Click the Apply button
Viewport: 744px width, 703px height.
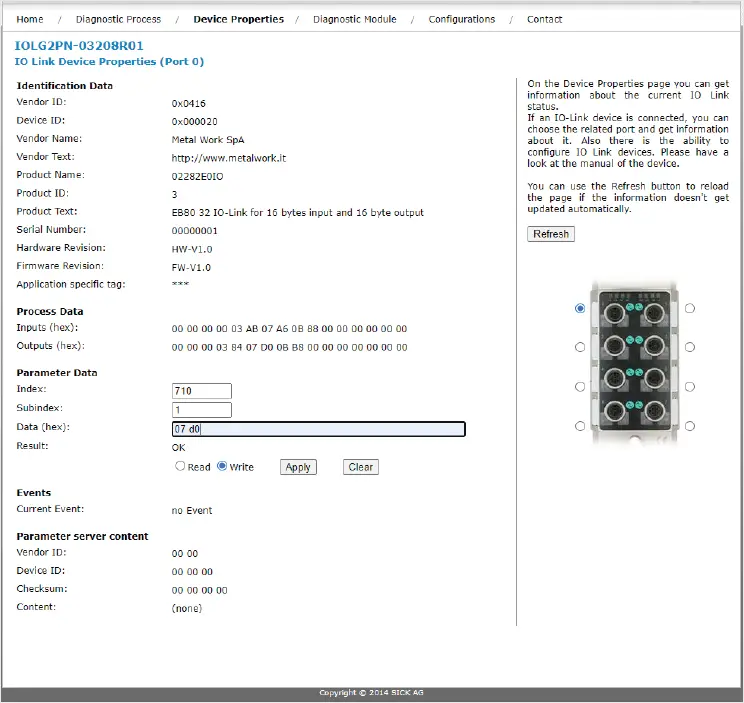(298, 467)
